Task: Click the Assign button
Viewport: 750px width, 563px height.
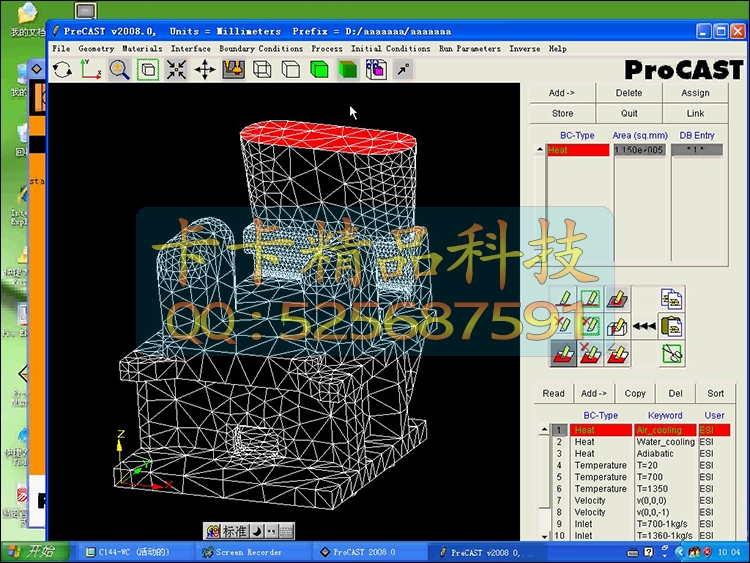Action: click(695, 93)
